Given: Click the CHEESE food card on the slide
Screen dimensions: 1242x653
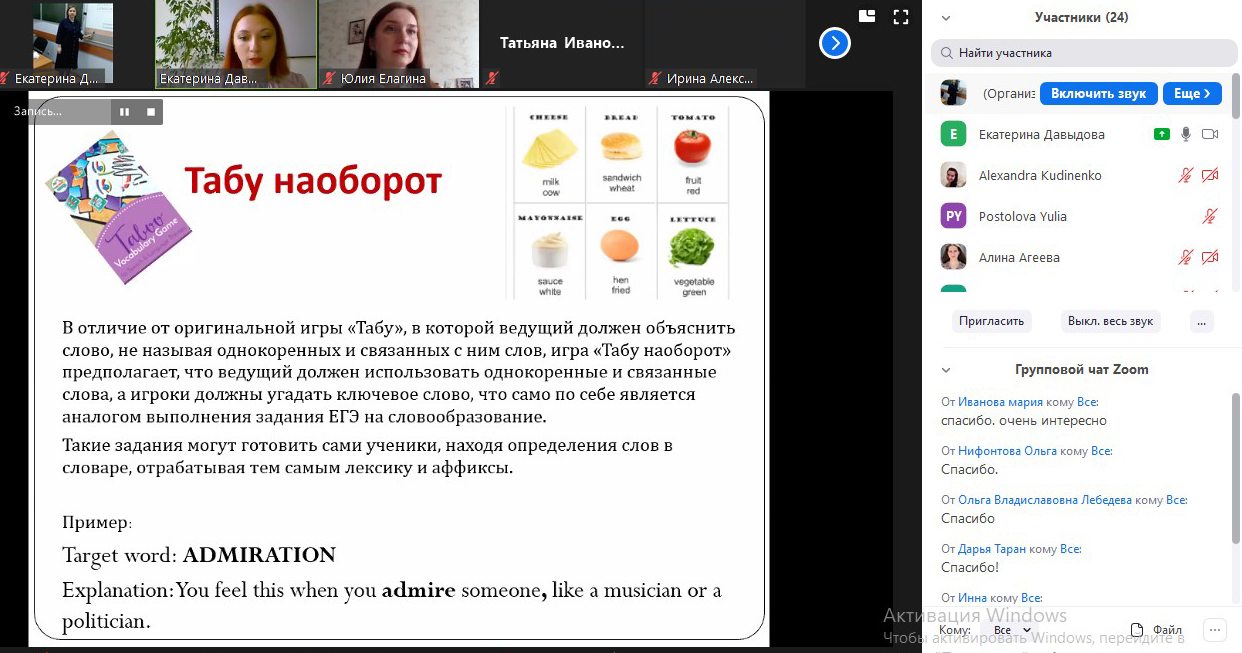Looking at the screenshot, I should tap(549, 154).
